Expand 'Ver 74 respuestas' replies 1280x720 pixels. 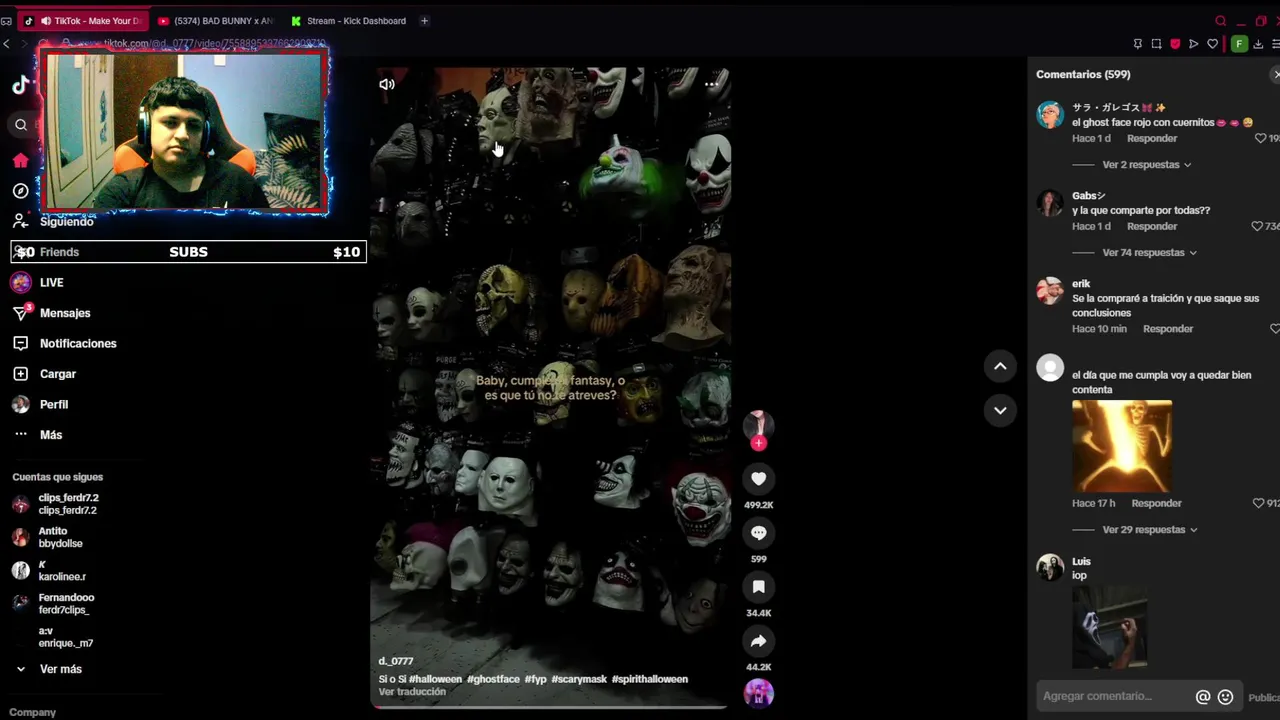[x=1149, y=252]
